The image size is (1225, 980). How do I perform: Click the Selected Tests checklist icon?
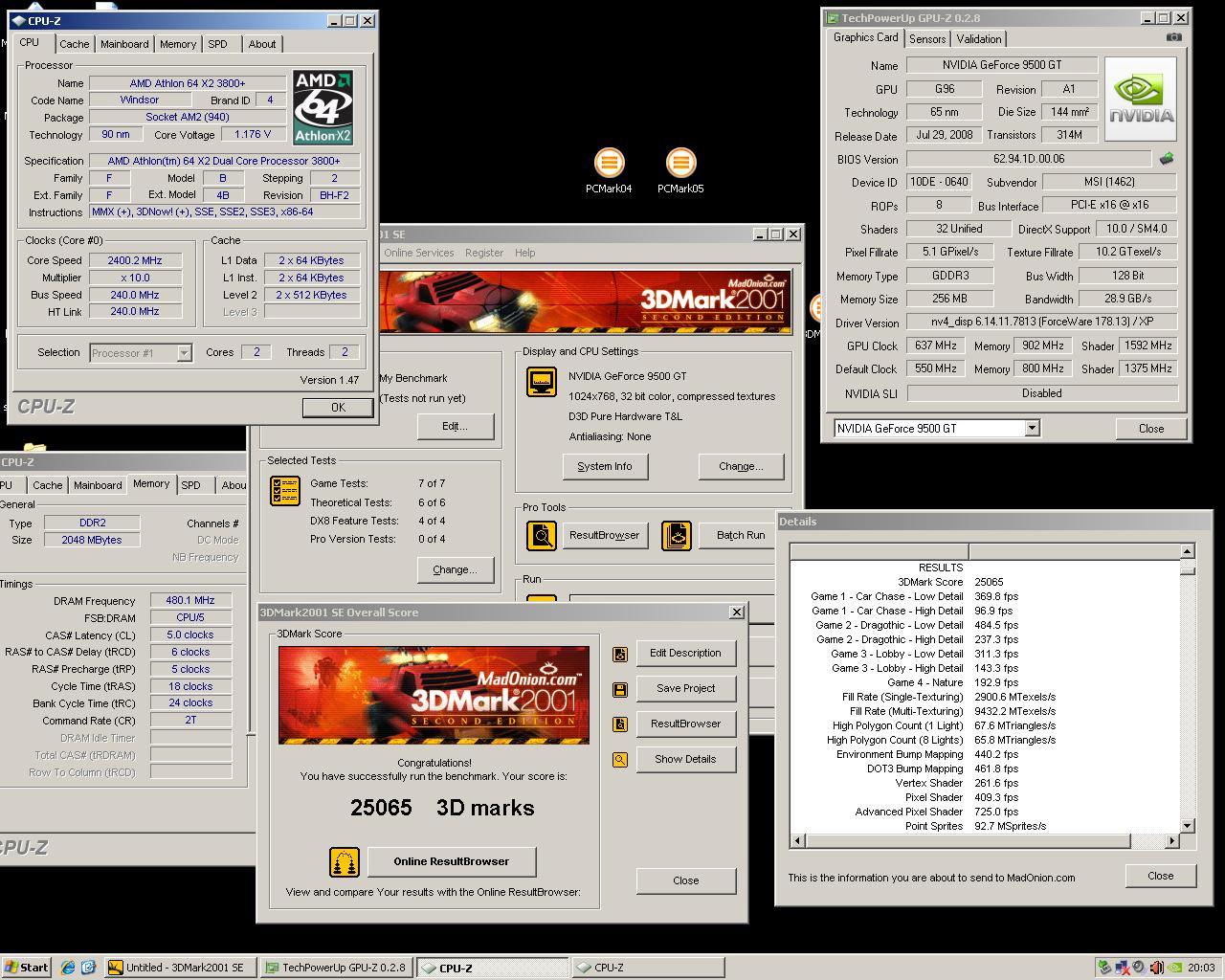tap(285, 491)
